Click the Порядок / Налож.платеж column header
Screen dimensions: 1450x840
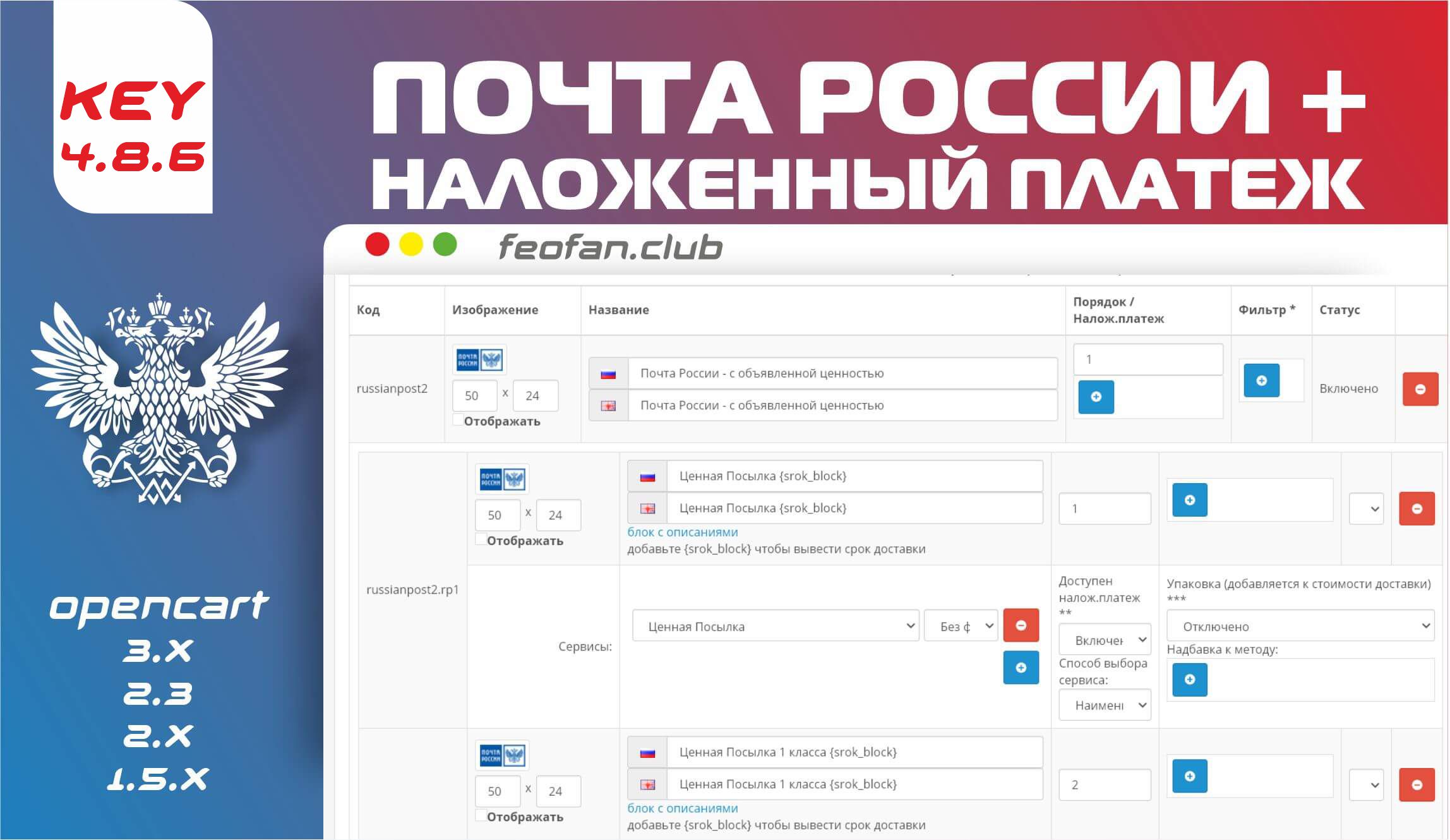coord(1118,310)
